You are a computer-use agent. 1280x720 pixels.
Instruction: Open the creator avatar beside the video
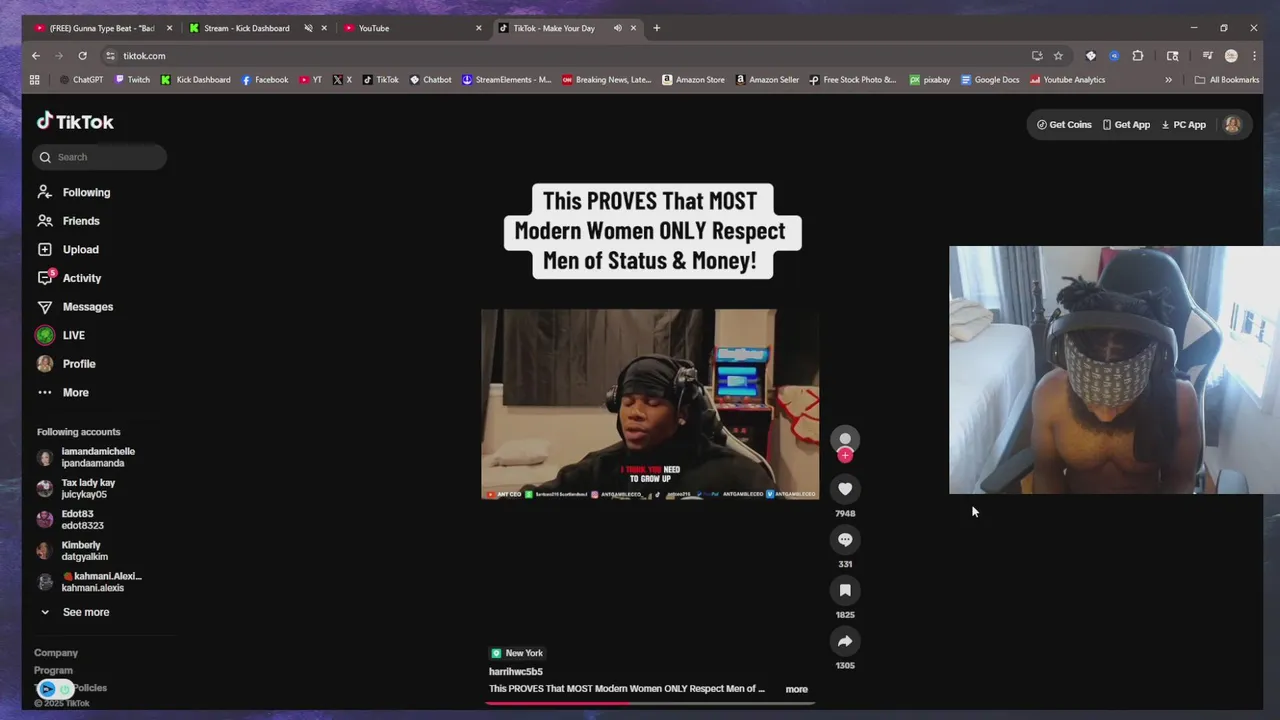pyautogui.click(x=845, y=439)
